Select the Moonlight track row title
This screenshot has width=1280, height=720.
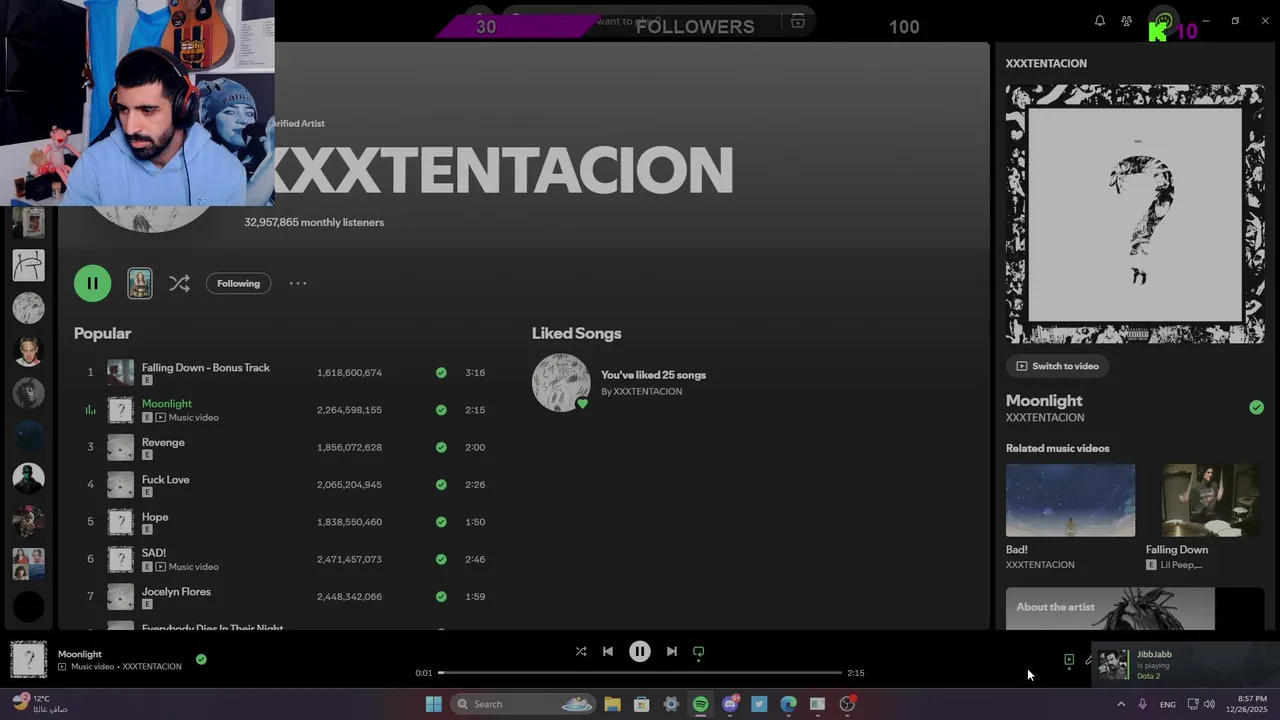tap(167, 403)
